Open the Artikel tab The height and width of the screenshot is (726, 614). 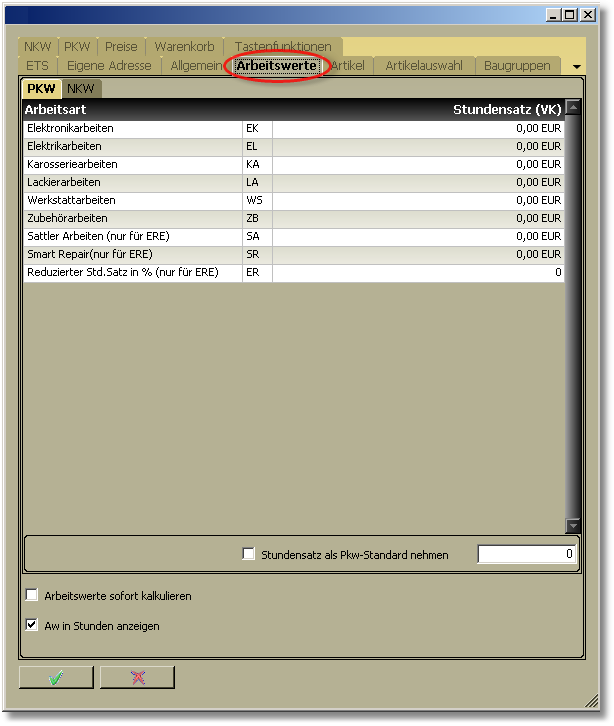click(348, 66)
